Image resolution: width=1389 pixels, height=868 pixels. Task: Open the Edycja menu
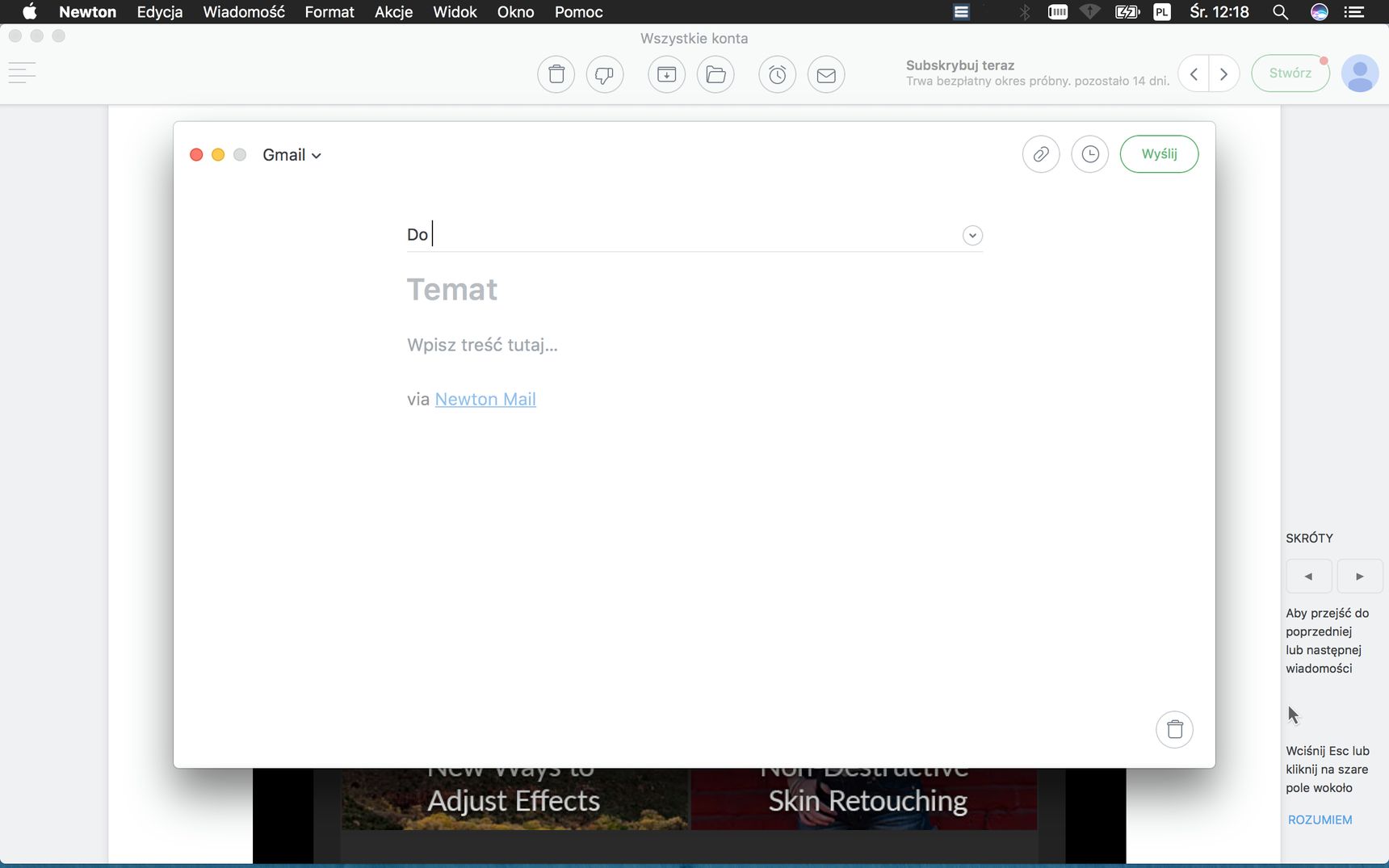click(x=160, y=11)
